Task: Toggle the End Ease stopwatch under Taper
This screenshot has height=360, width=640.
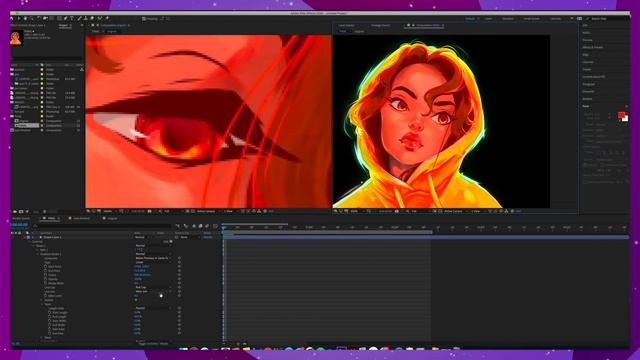Action: pyautogui.click(x=49, y=333)
